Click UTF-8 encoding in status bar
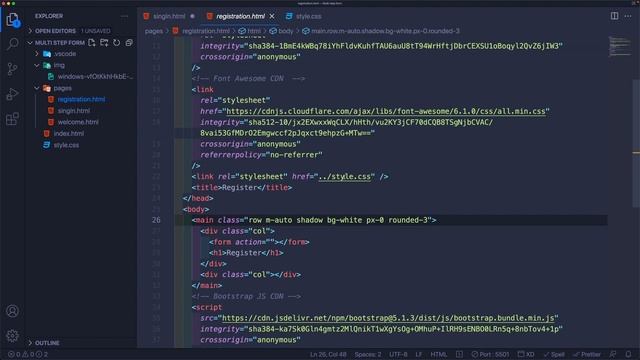The image size is (640, 360). tap(398, 354)
